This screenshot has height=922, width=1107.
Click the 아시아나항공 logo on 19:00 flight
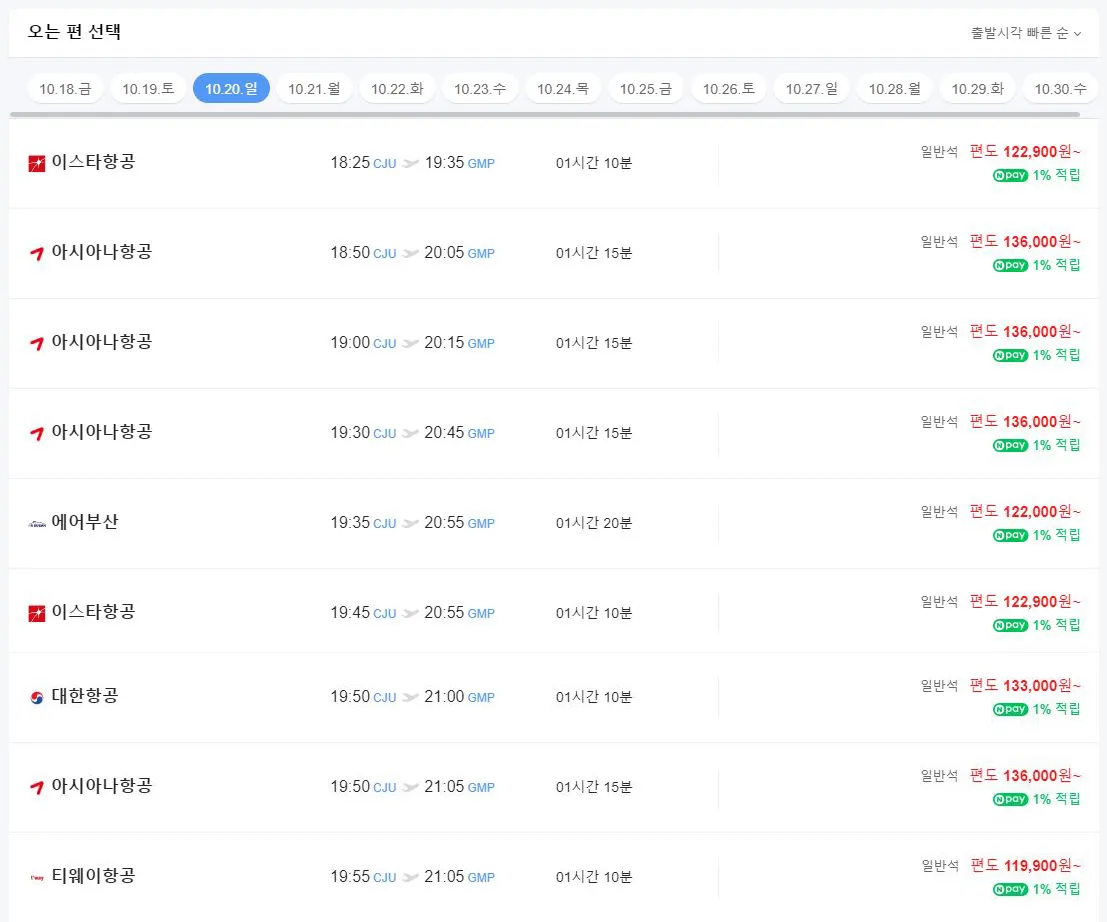click(37, 343)
